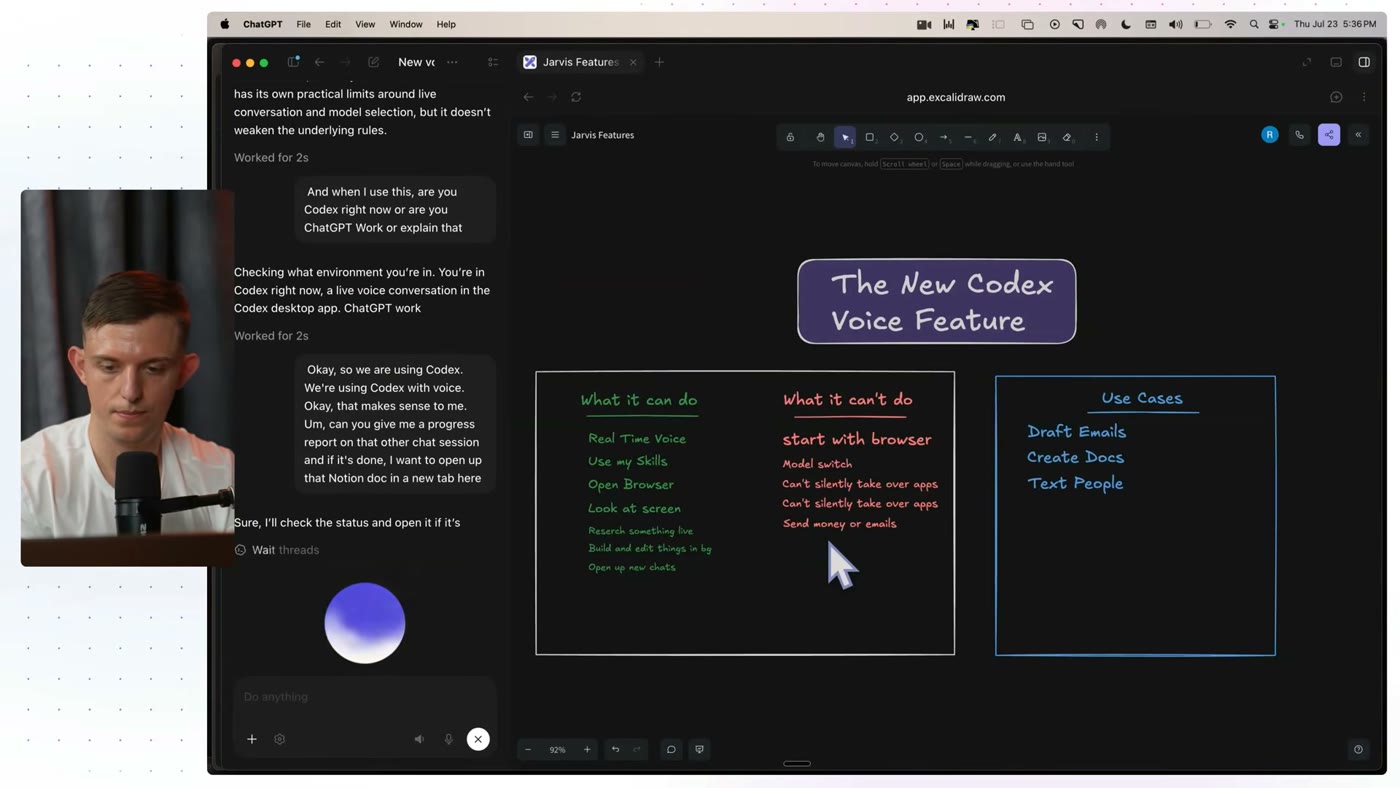Toggle Focus mode moon icon
Image resolution: width=1400 pixels, height=788 pixels.
(x=1126, y=24)
